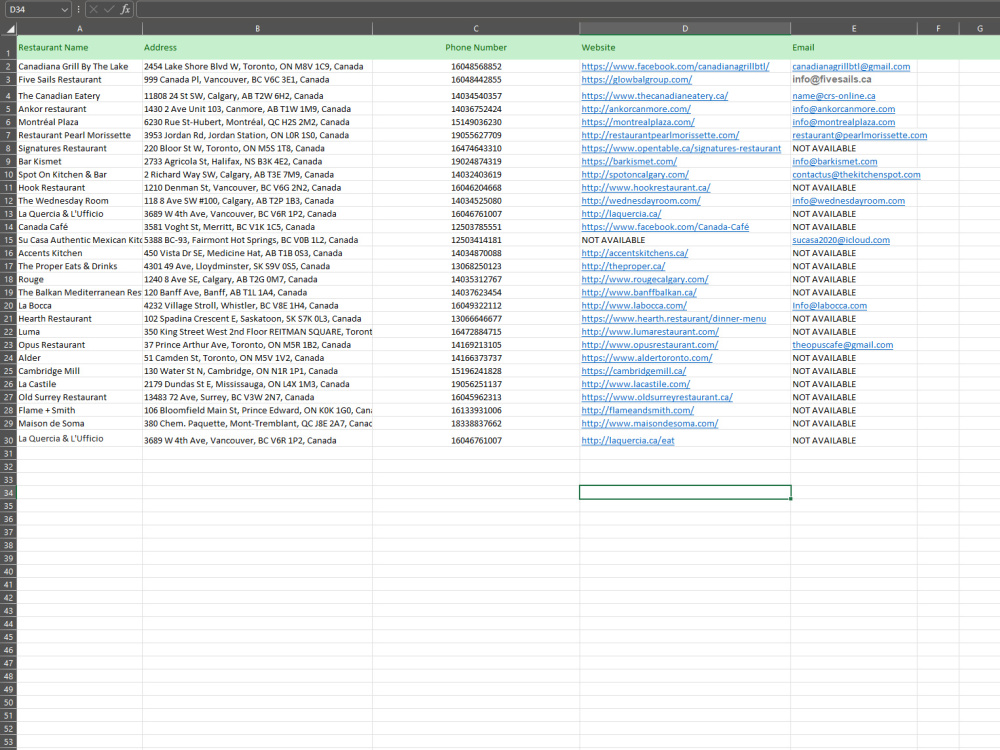1000x750 pixels.
Task: Select row 1 header
Action: click(x=8, y=48)
